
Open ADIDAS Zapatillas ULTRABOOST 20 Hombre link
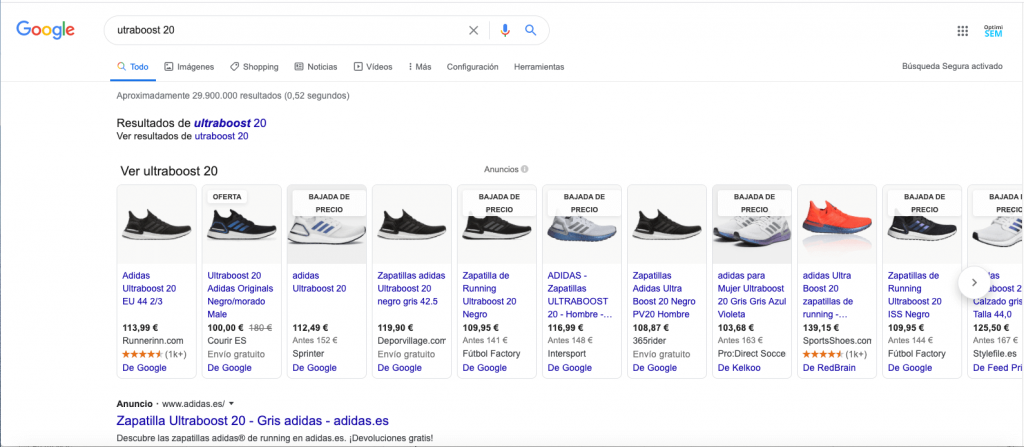tap(580, 295)
